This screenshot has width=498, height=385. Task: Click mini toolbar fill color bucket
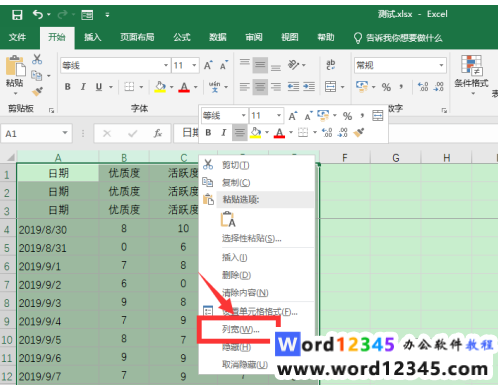point(255,133)
